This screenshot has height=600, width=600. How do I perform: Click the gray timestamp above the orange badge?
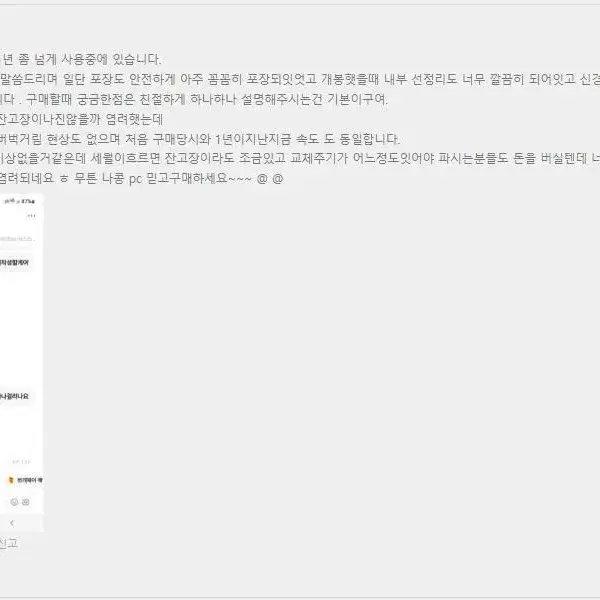[22, 461]
